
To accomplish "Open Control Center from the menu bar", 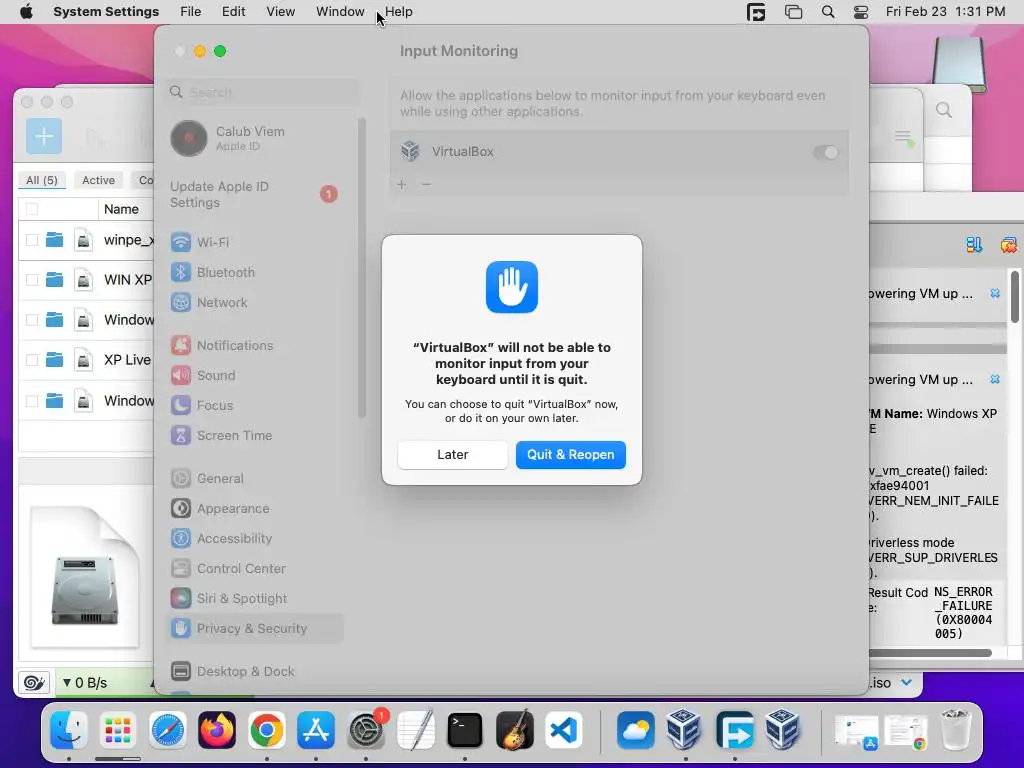I will click(x=861, y=12).
